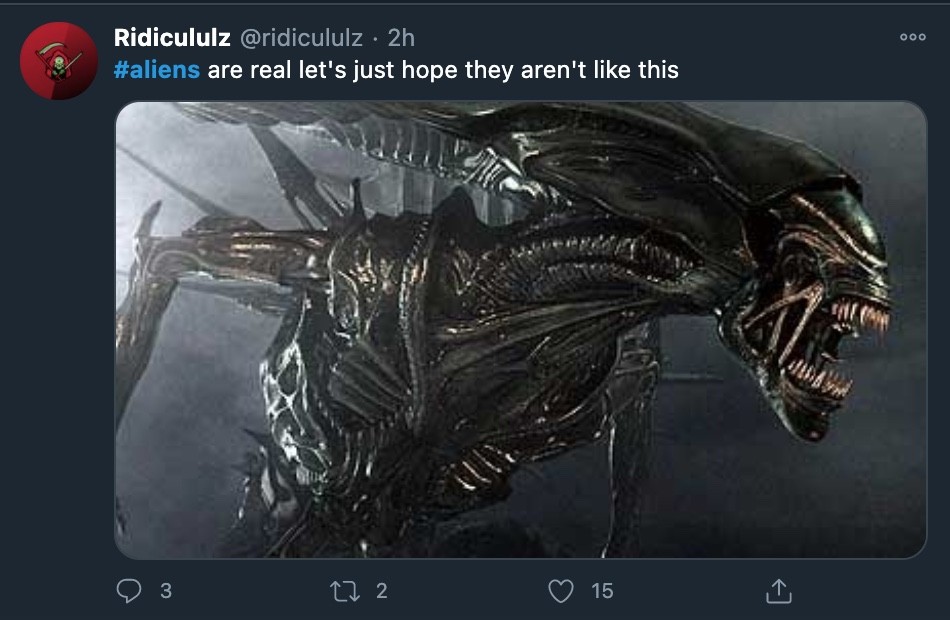The image size is (950, 620).
Task: Open the @ridicululz handle link
Action: 301,38
